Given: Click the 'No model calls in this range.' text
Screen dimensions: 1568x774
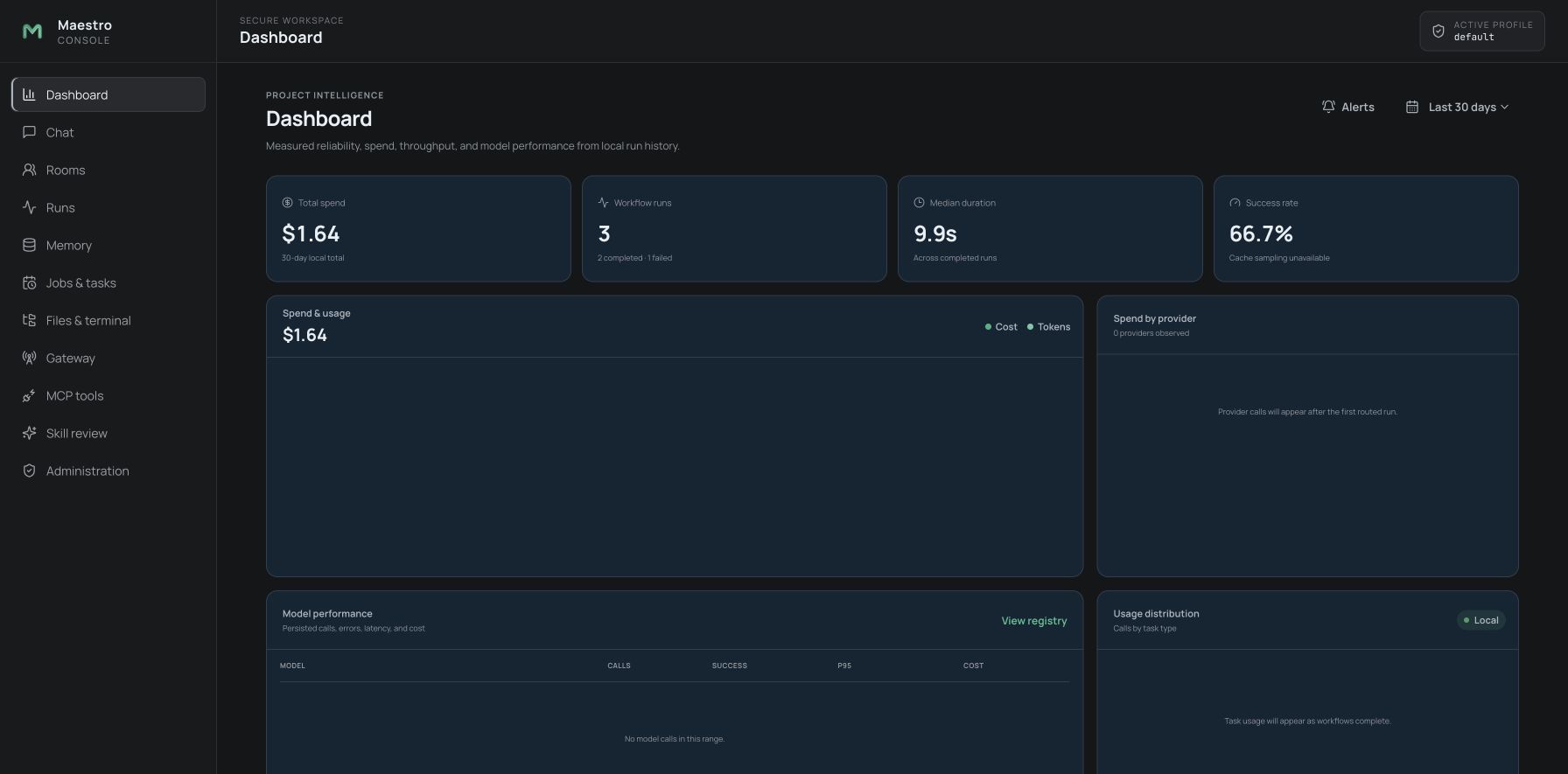Looking at the screenshot, I should click(674, 739).
